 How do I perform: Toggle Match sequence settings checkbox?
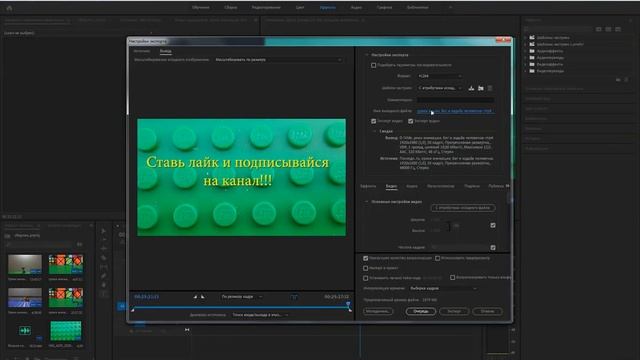pyautogui.click(x=373, y=65)
